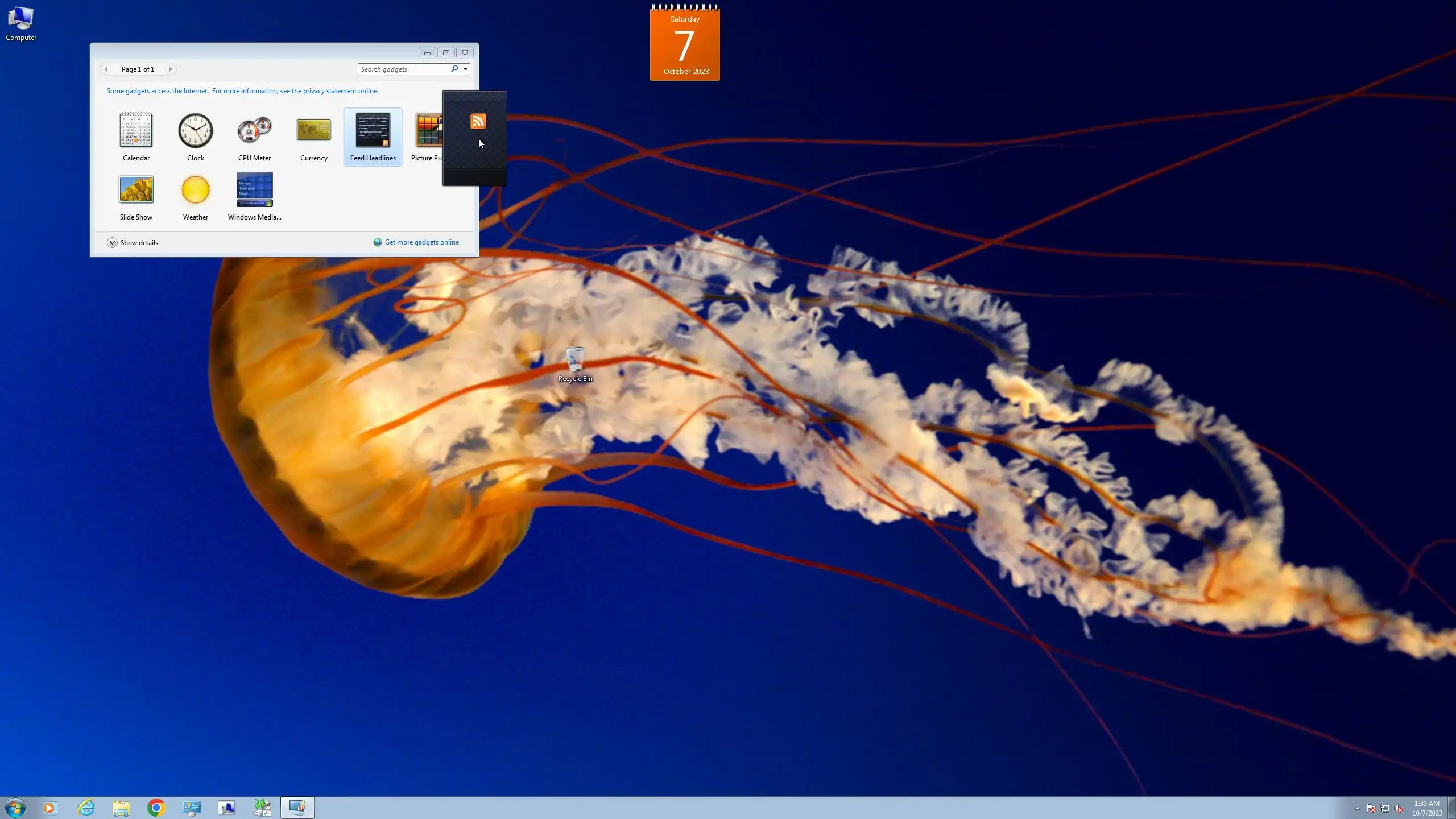The height and width of the screenshot is (819, 1456).
Task: Expand Show details chevron
Action: point(112,242)
